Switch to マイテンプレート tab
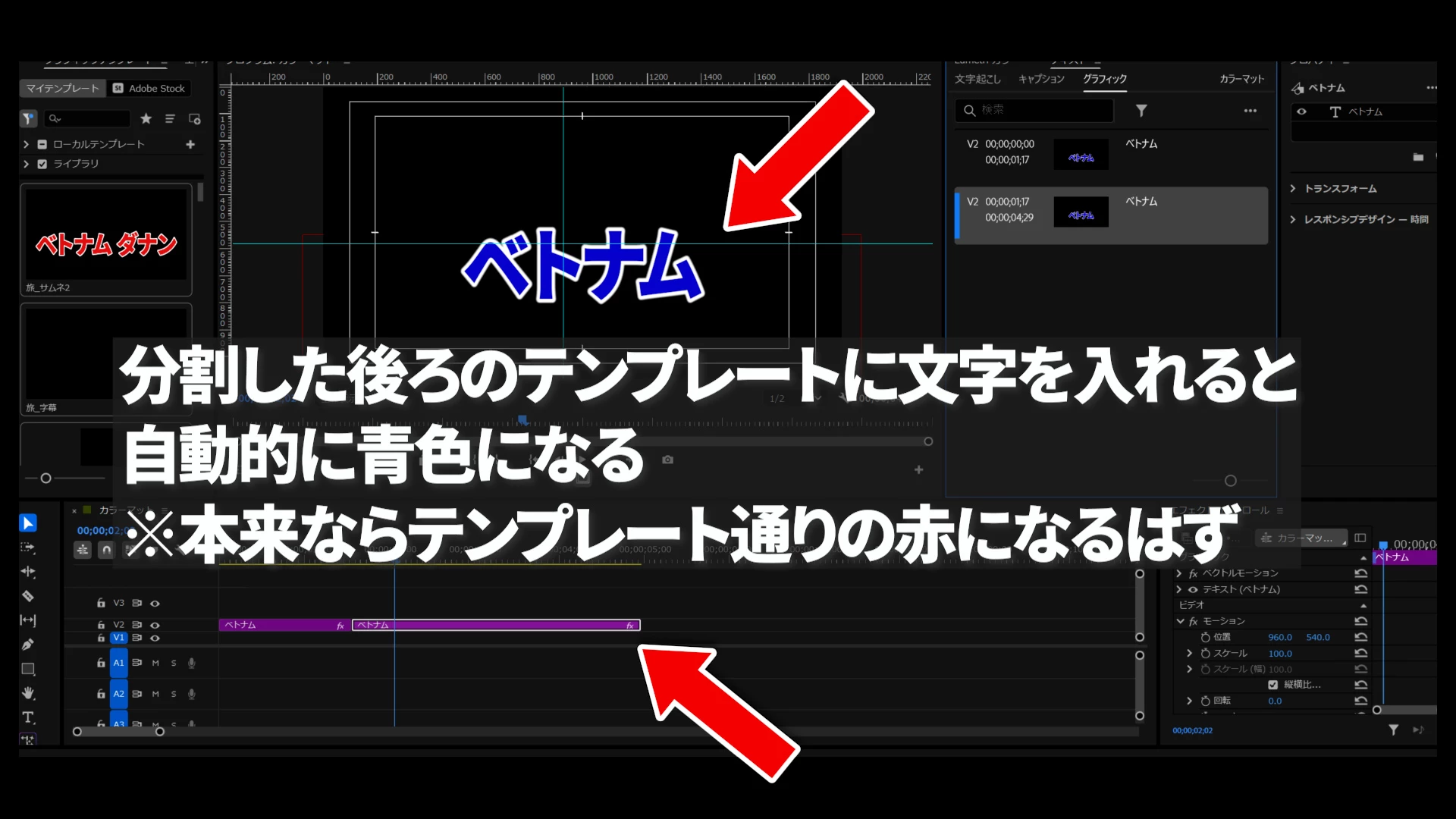This screenshot has height=819, width=1456. 63,88
